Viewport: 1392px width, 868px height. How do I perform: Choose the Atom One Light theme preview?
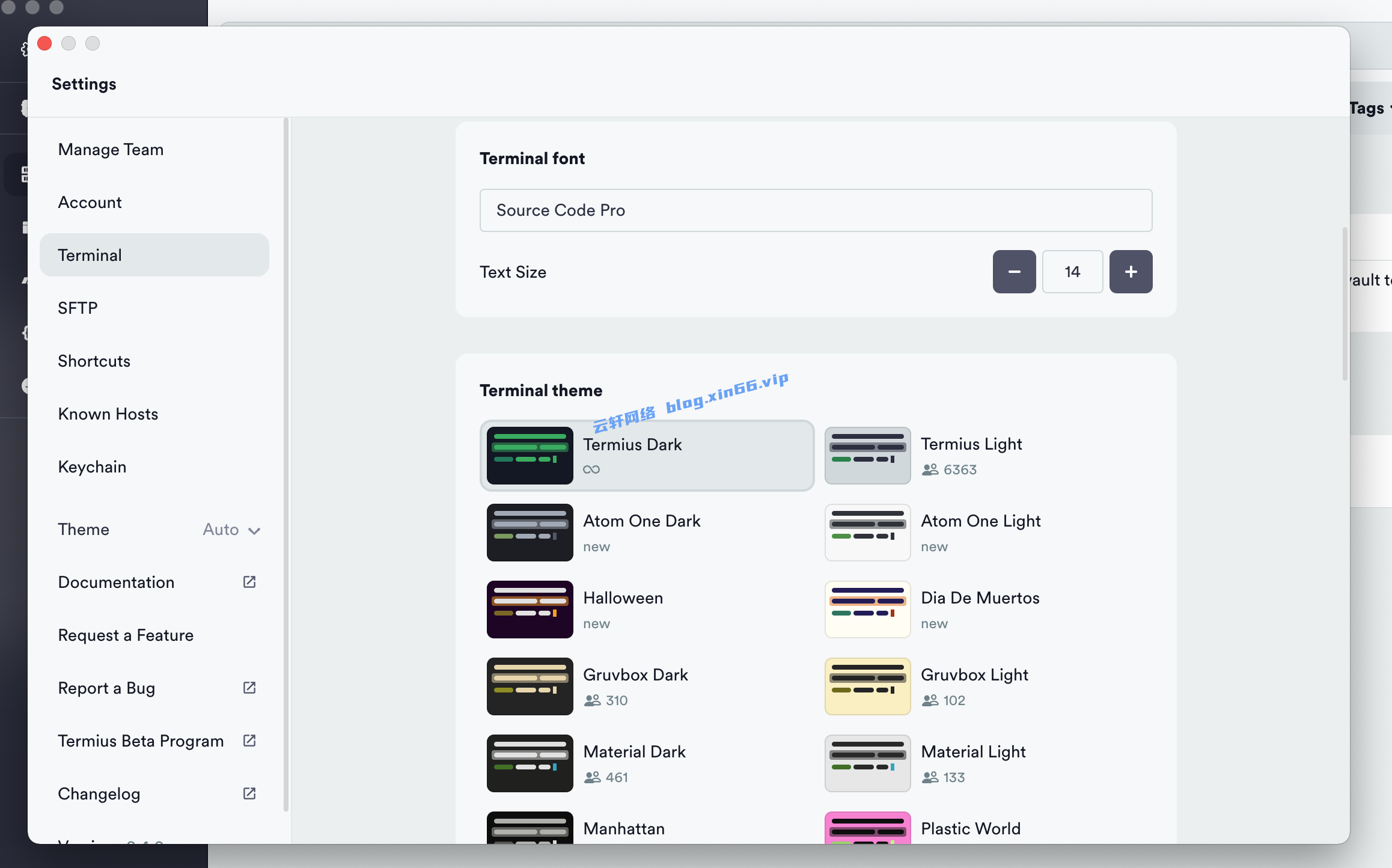point(867,533)
